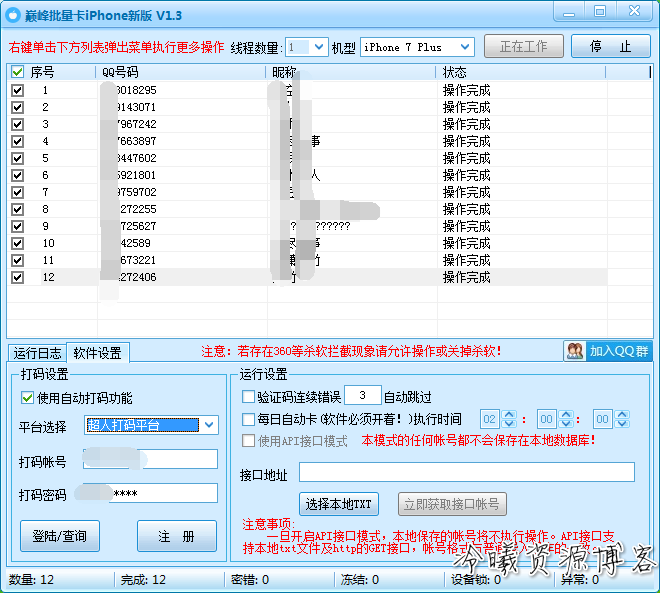Screen dimensions: 660x593
Task: Increase the seconds value with up arrow
Action: 622,415
